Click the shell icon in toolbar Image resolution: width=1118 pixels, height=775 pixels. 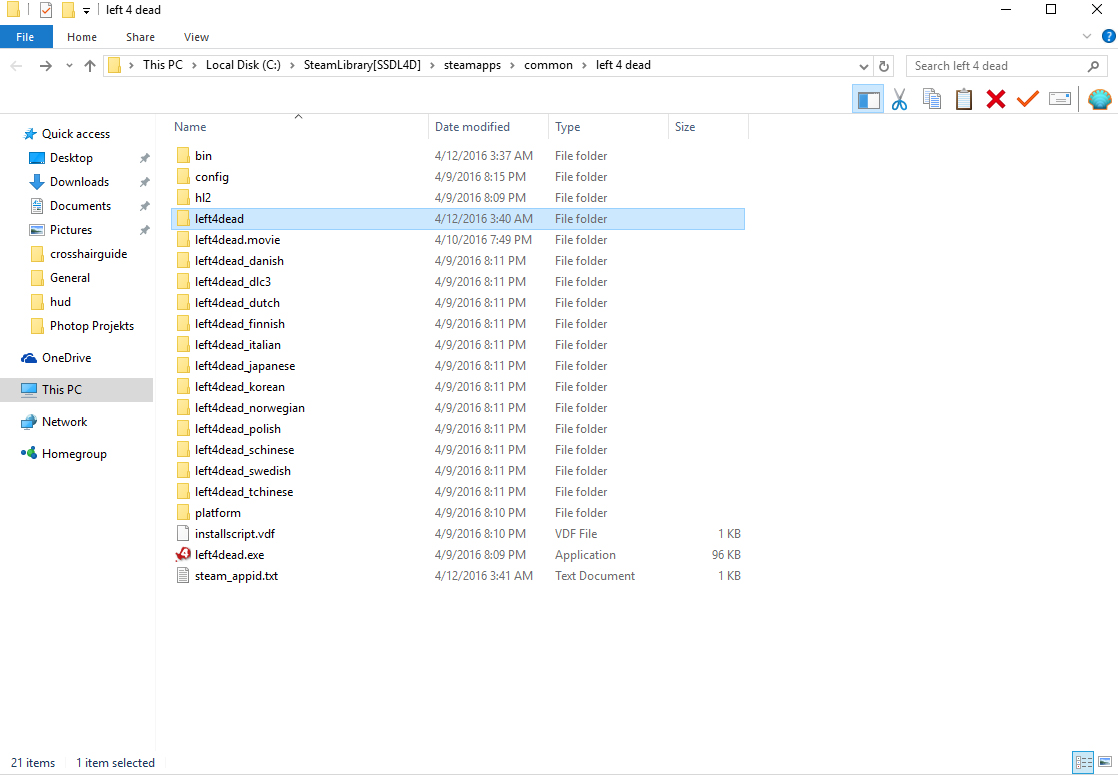1099,99
